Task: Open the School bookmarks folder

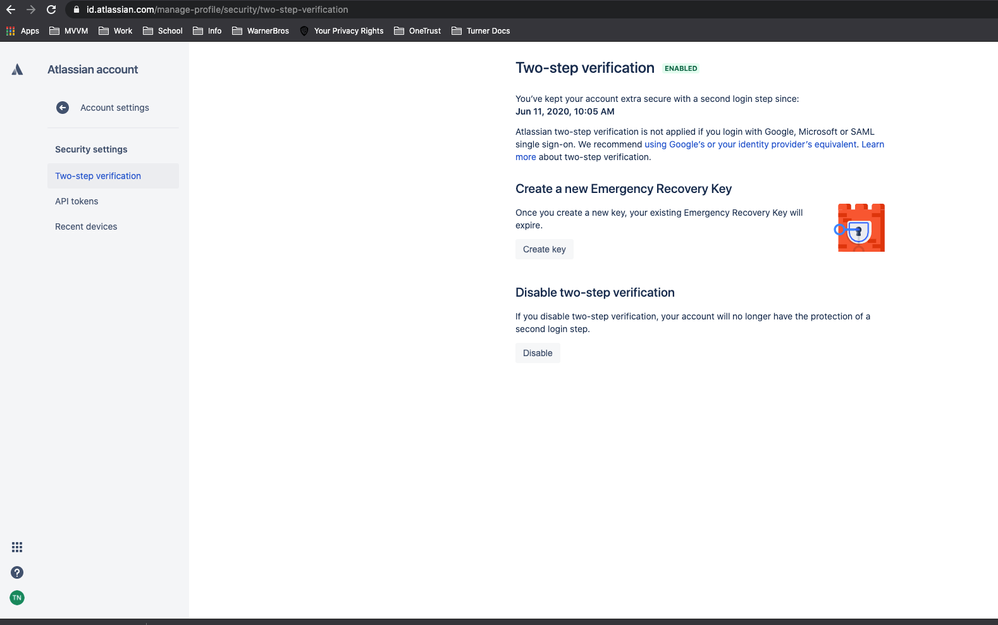Action: tap(162, 31)
